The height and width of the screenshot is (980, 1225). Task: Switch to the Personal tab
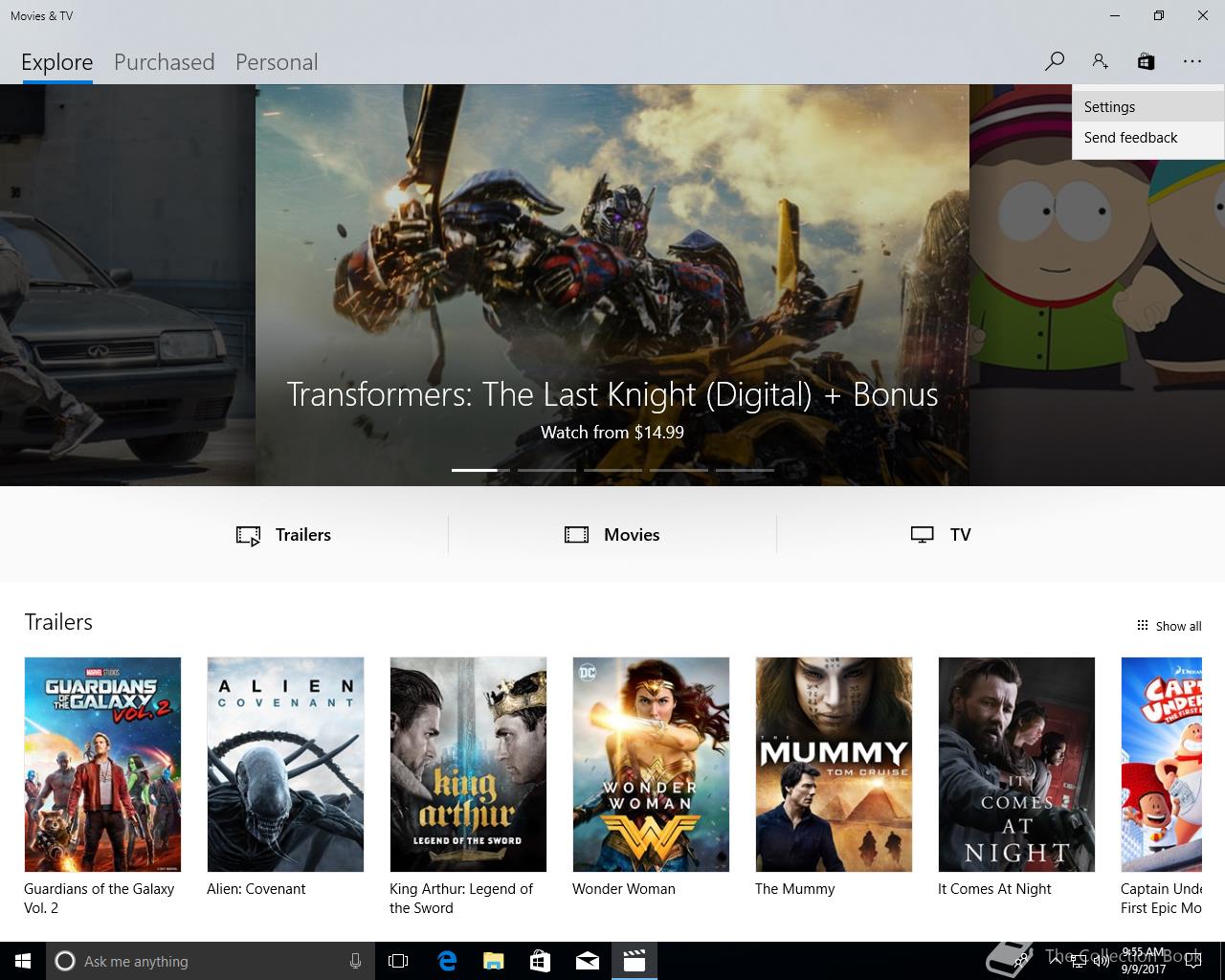[277, 62]
